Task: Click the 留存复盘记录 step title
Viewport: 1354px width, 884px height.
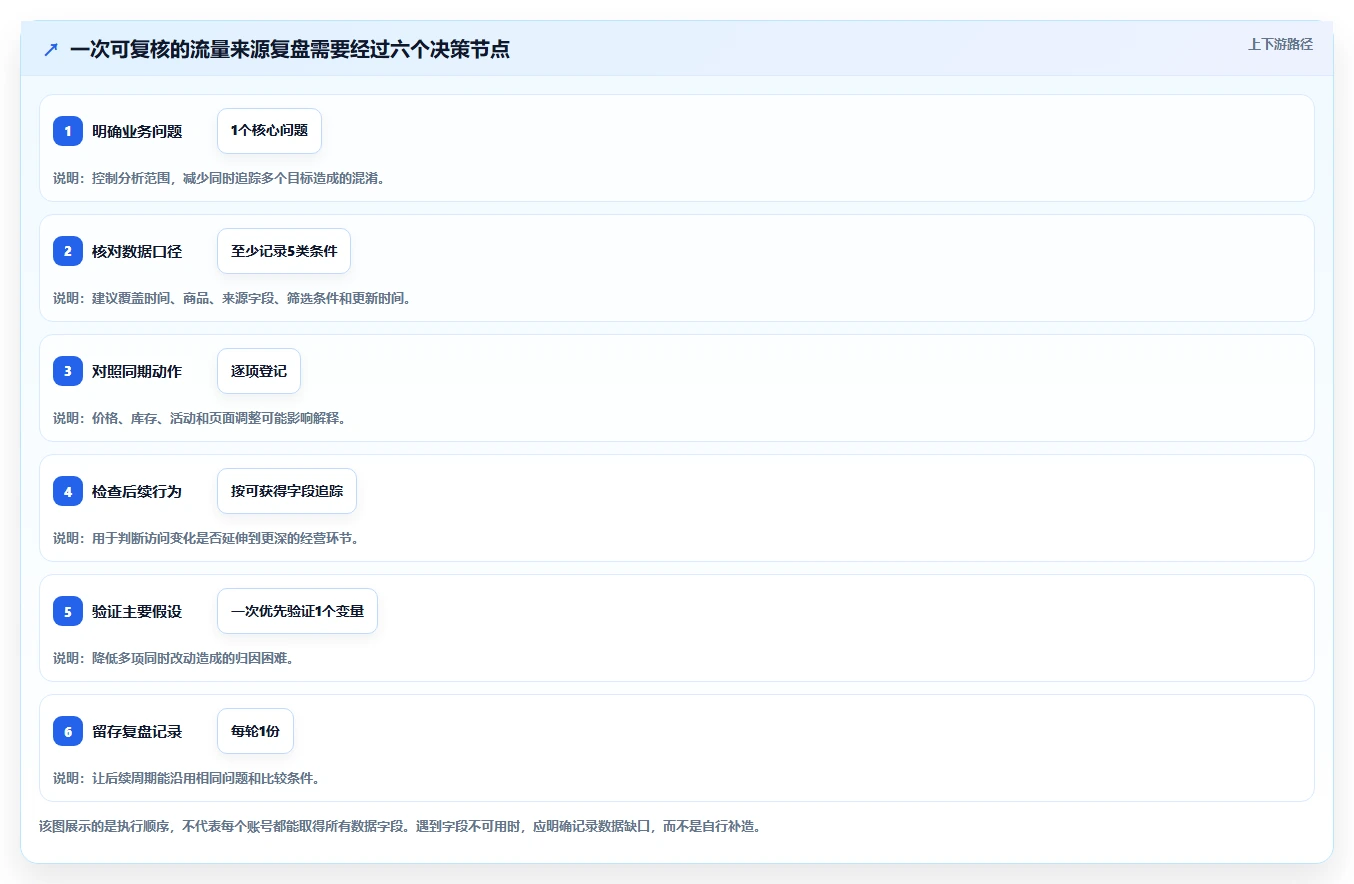Action: [137, 731]
